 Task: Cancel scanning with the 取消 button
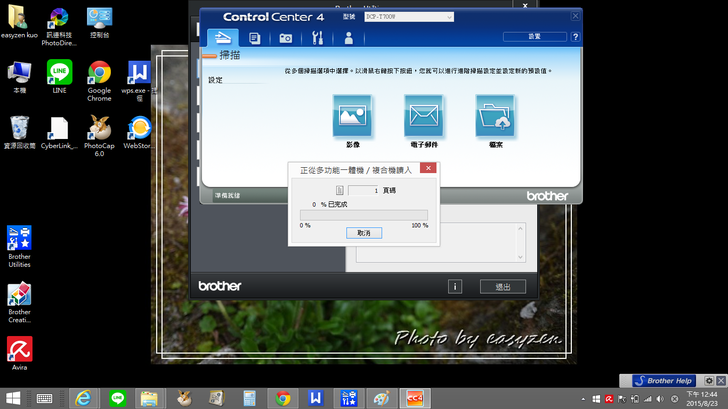[x=364, y=233]
